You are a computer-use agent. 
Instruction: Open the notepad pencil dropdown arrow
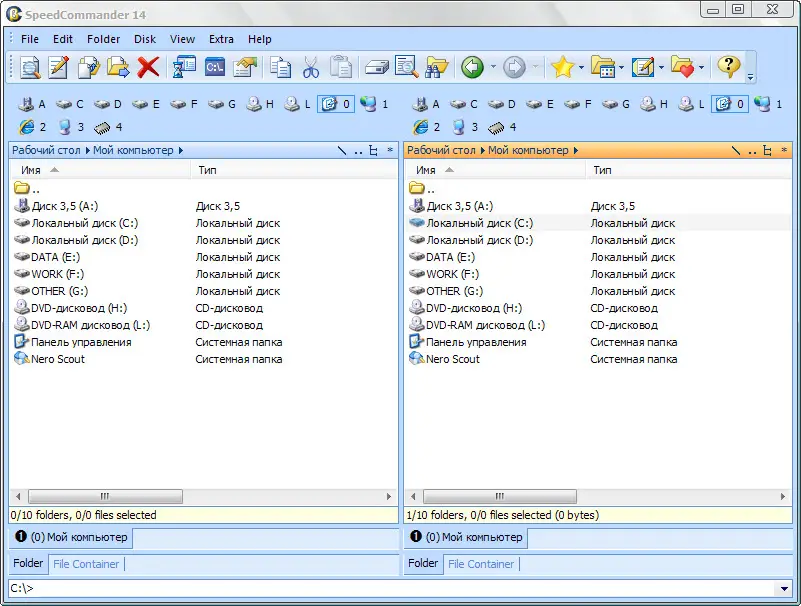[x=661, y=67]
